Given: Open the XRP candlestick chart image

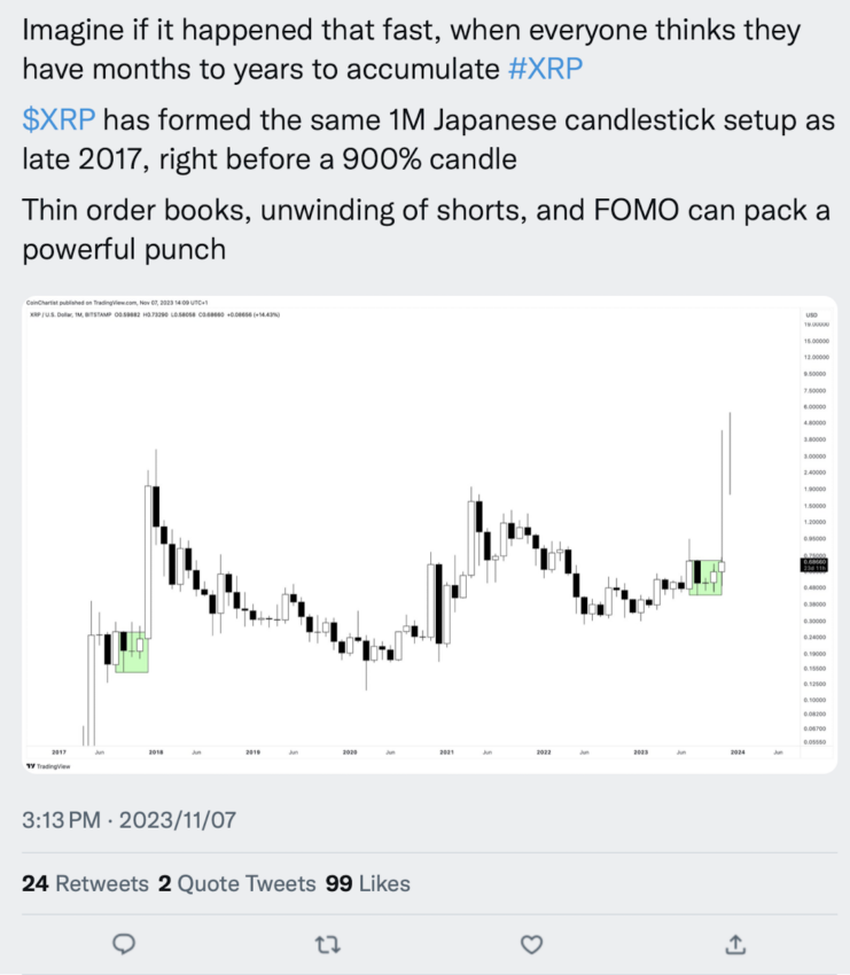Looking at the screenshot, I should (x=425, y=530).
